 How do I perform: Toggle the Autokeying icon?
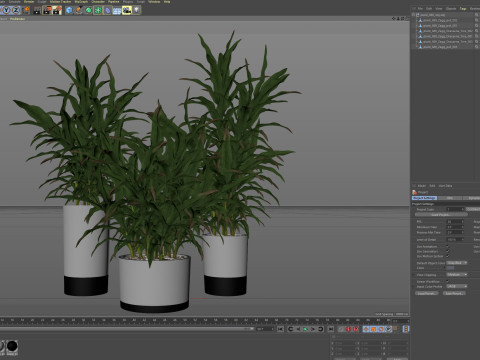(356, 329)
